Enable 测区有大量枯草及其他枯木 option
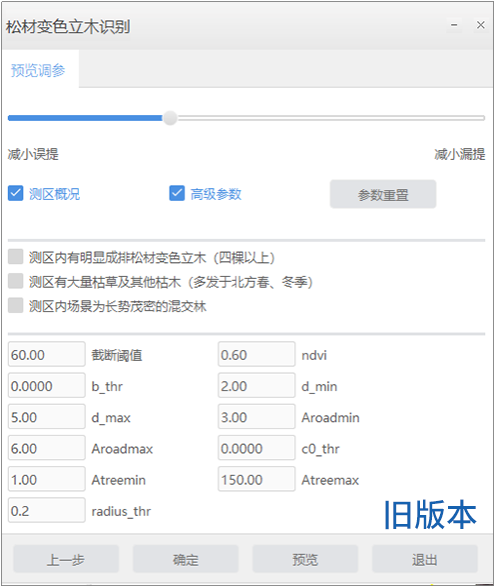 [16, 281]
